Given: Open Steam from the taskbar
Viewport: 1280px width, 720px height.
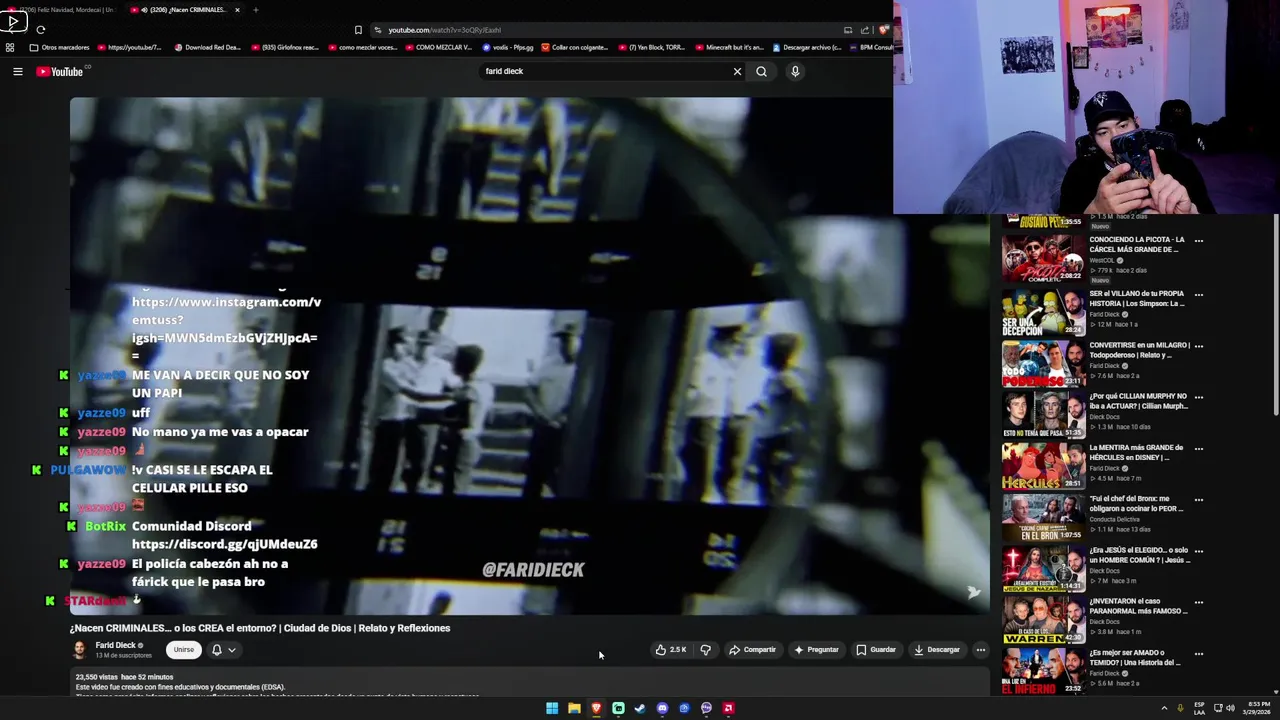Looking at the screenshot, I should [640, 708].
